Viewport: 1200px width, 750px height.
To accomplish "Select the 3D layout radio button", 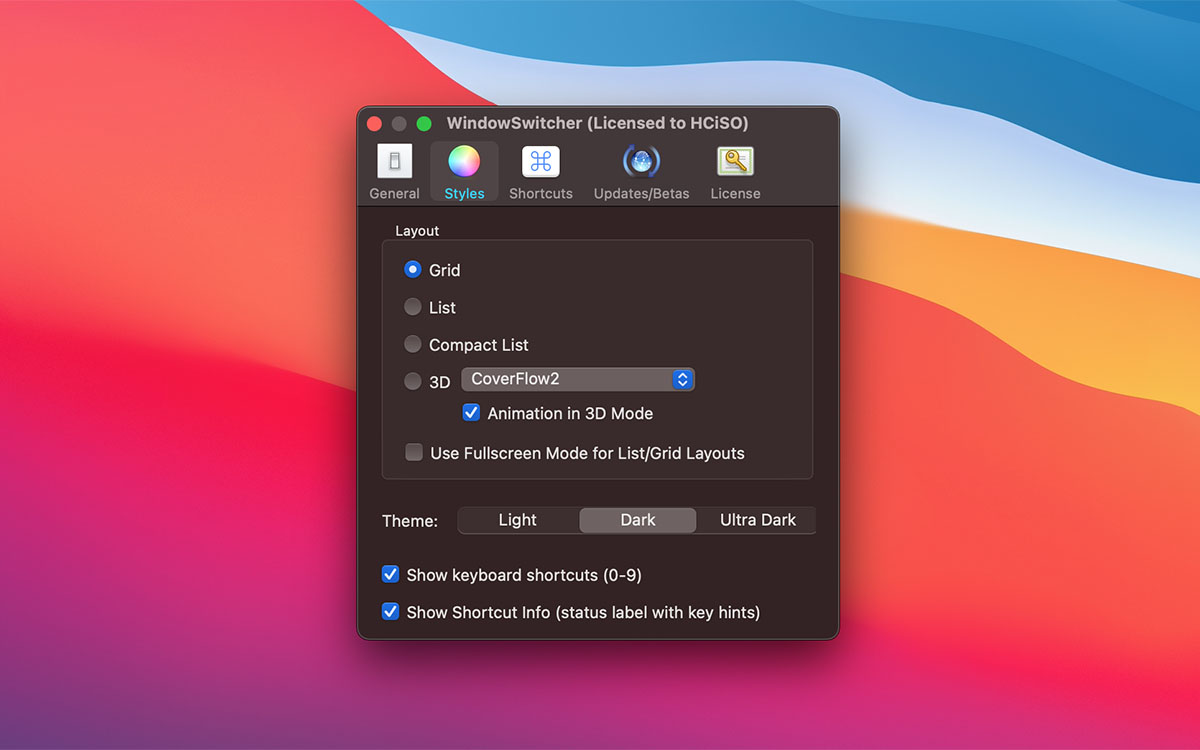I will 412,381.
